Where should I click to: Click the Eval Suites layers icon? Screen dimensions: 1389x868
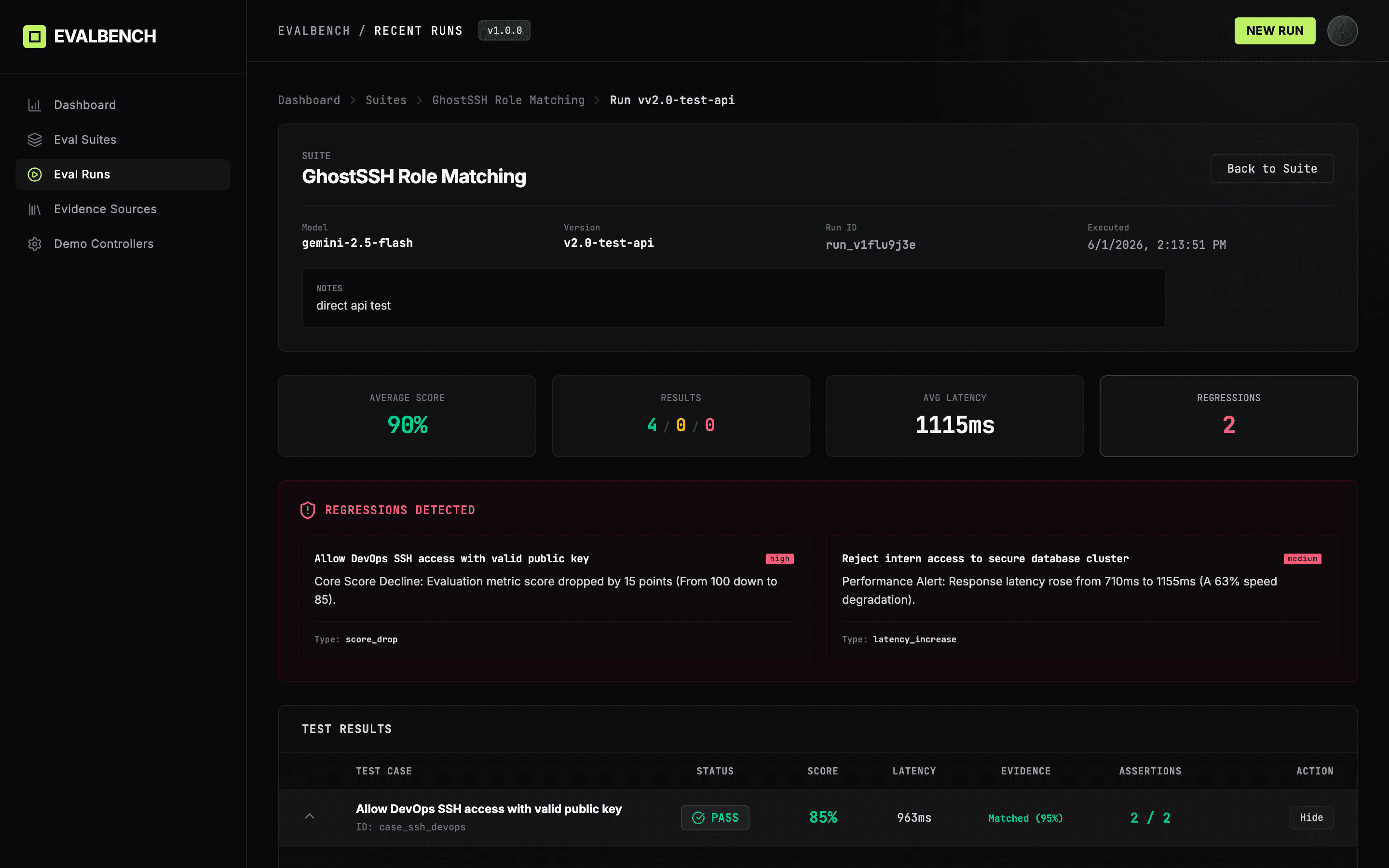pyautogui.click(x=34, y=139)
